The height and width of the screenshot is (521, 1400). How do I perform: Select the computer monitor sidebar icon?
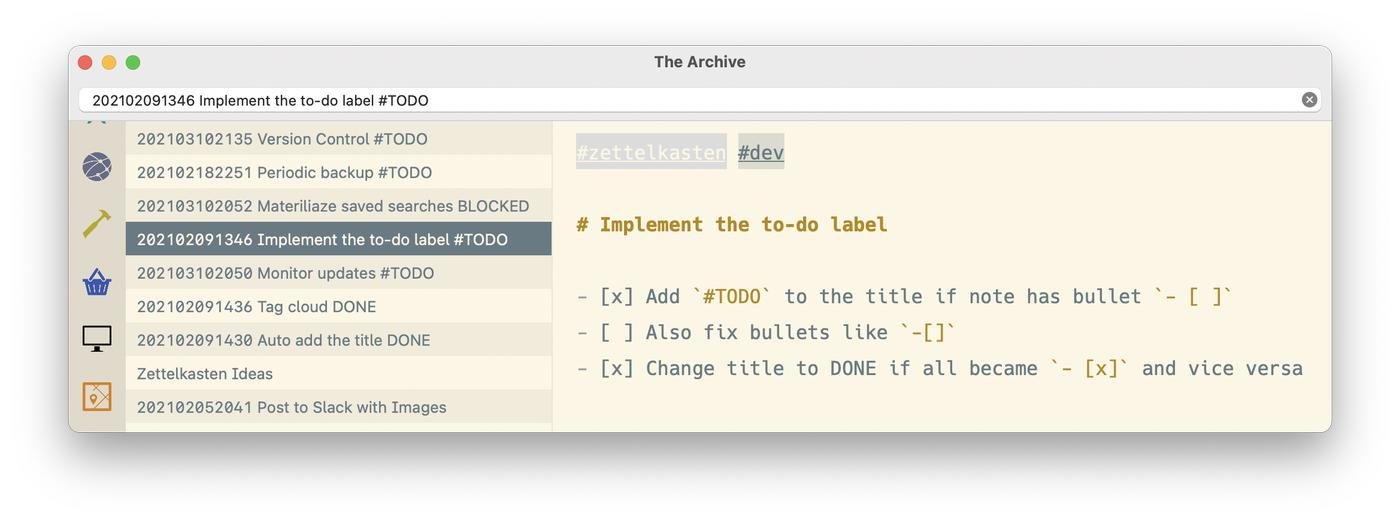(x=97, y=339)
